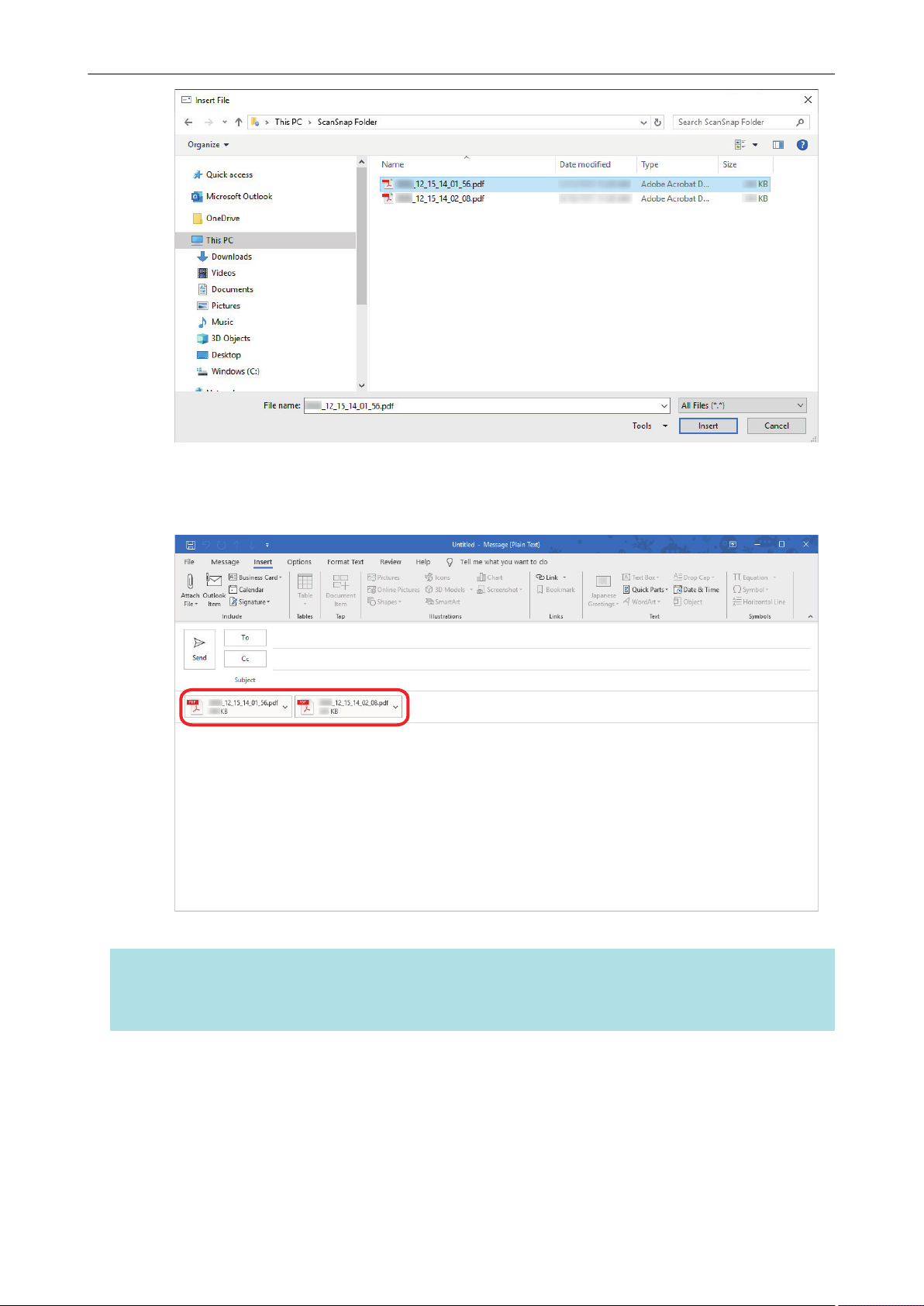
Task: Click navigation pane scrollbar down arrow
Action: tap(361, 385)
